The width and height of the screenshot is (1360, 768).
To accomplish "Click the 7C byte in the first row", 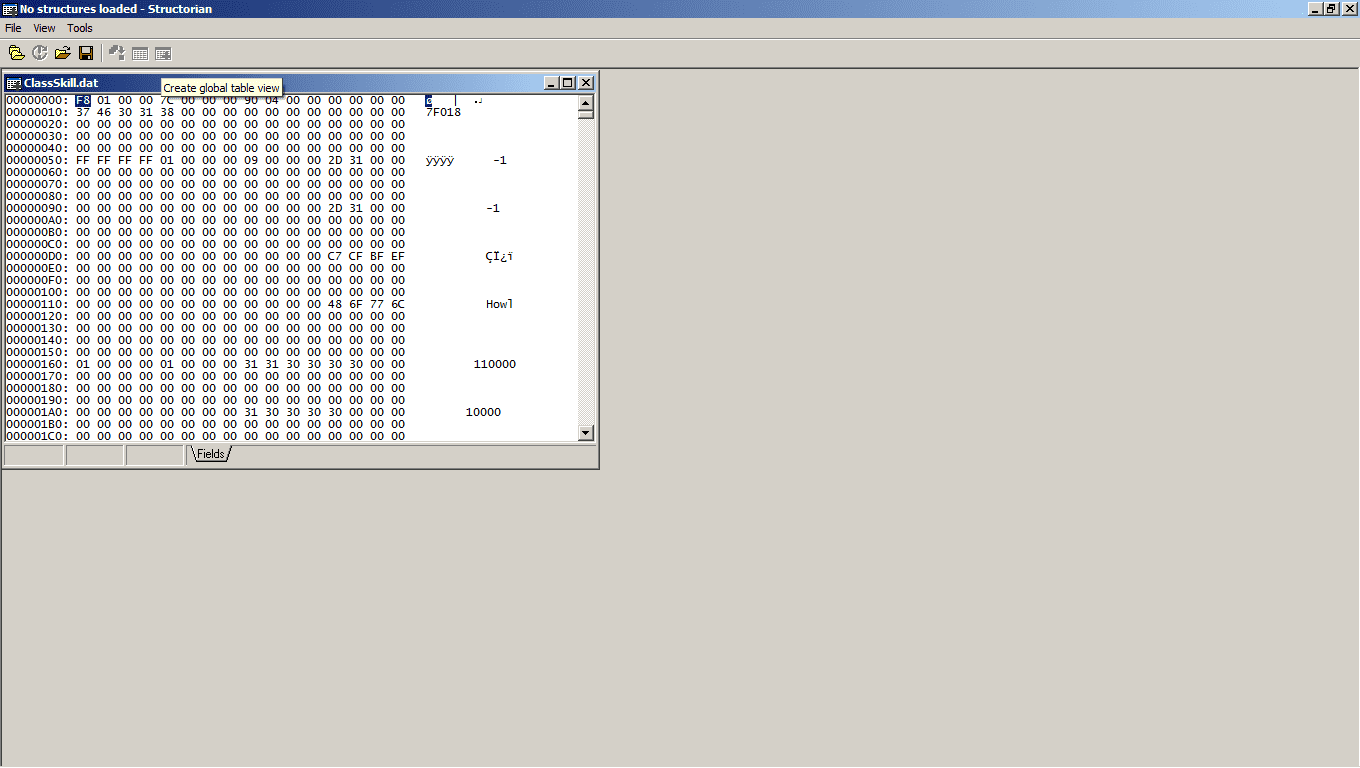I will (x=167, y=100).
